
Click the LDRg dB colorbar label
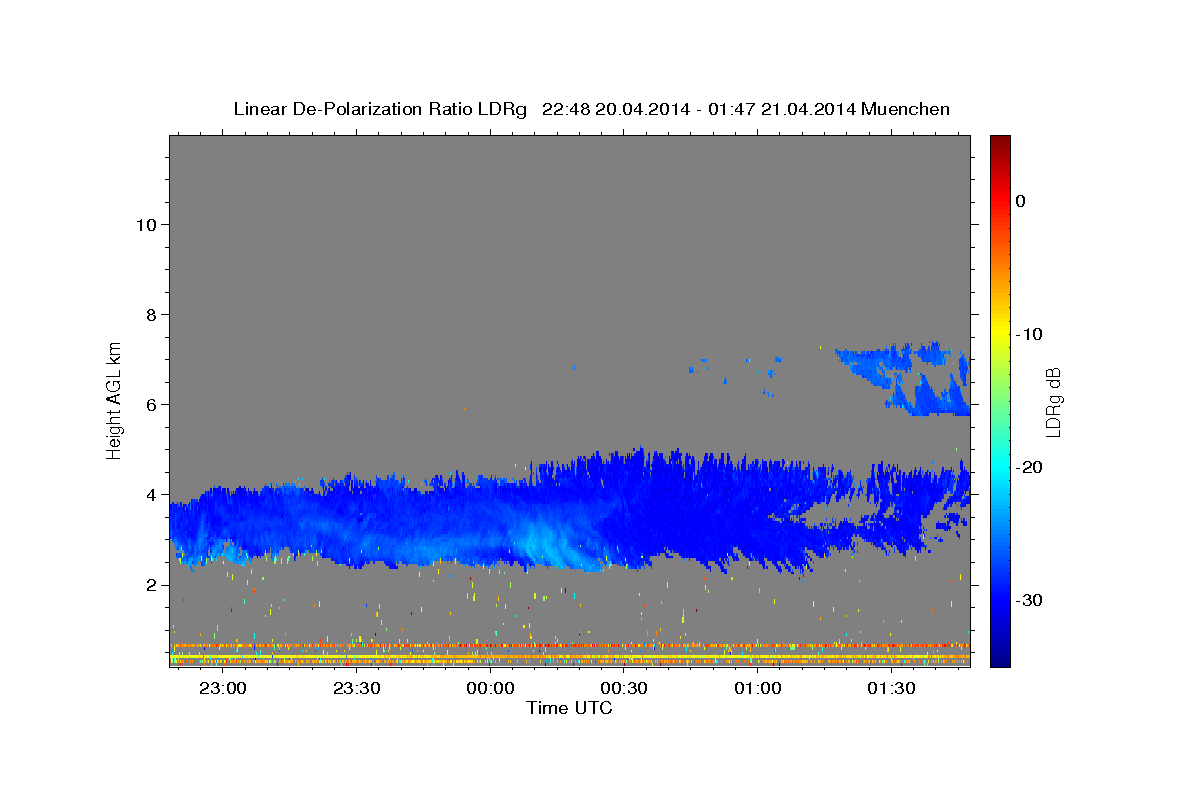(x=1053, y=401)
